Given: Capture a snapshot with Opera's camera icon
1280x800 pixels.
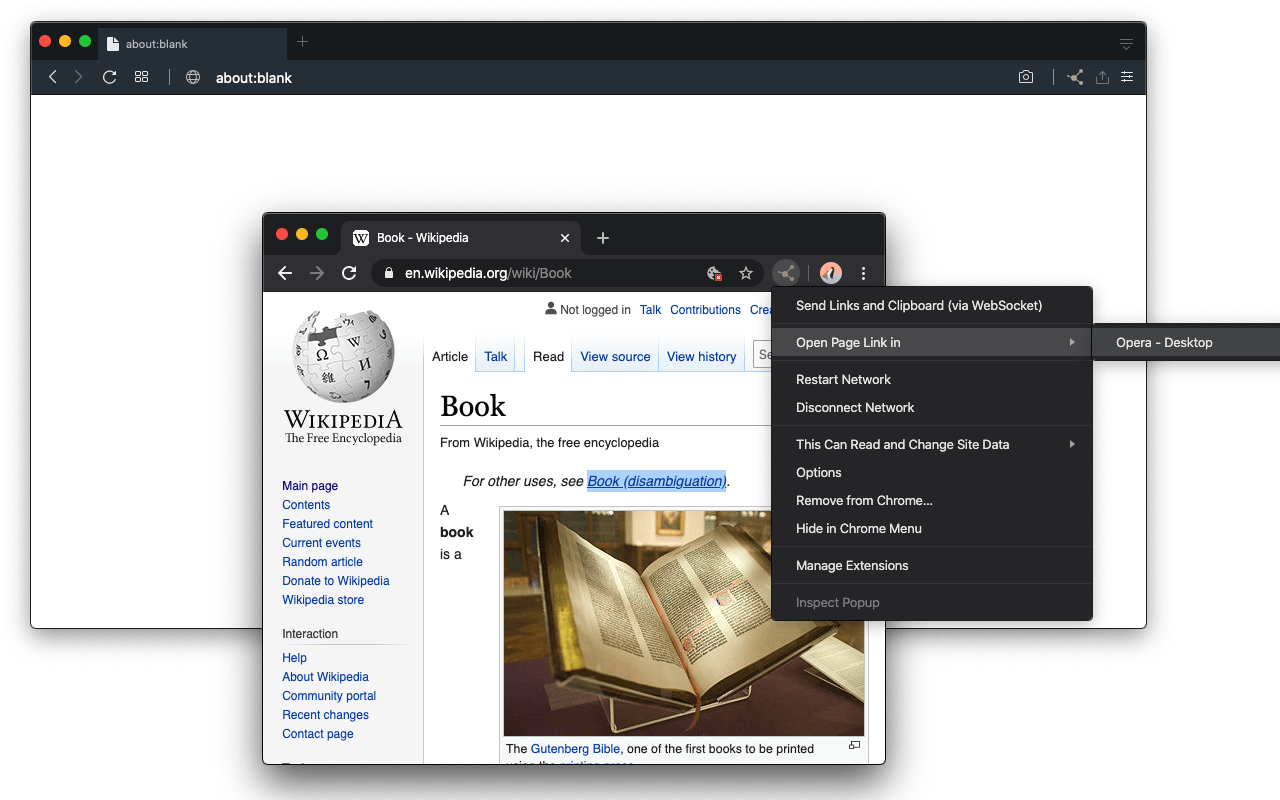Looking at the screenshot, I should (1025, 77).
